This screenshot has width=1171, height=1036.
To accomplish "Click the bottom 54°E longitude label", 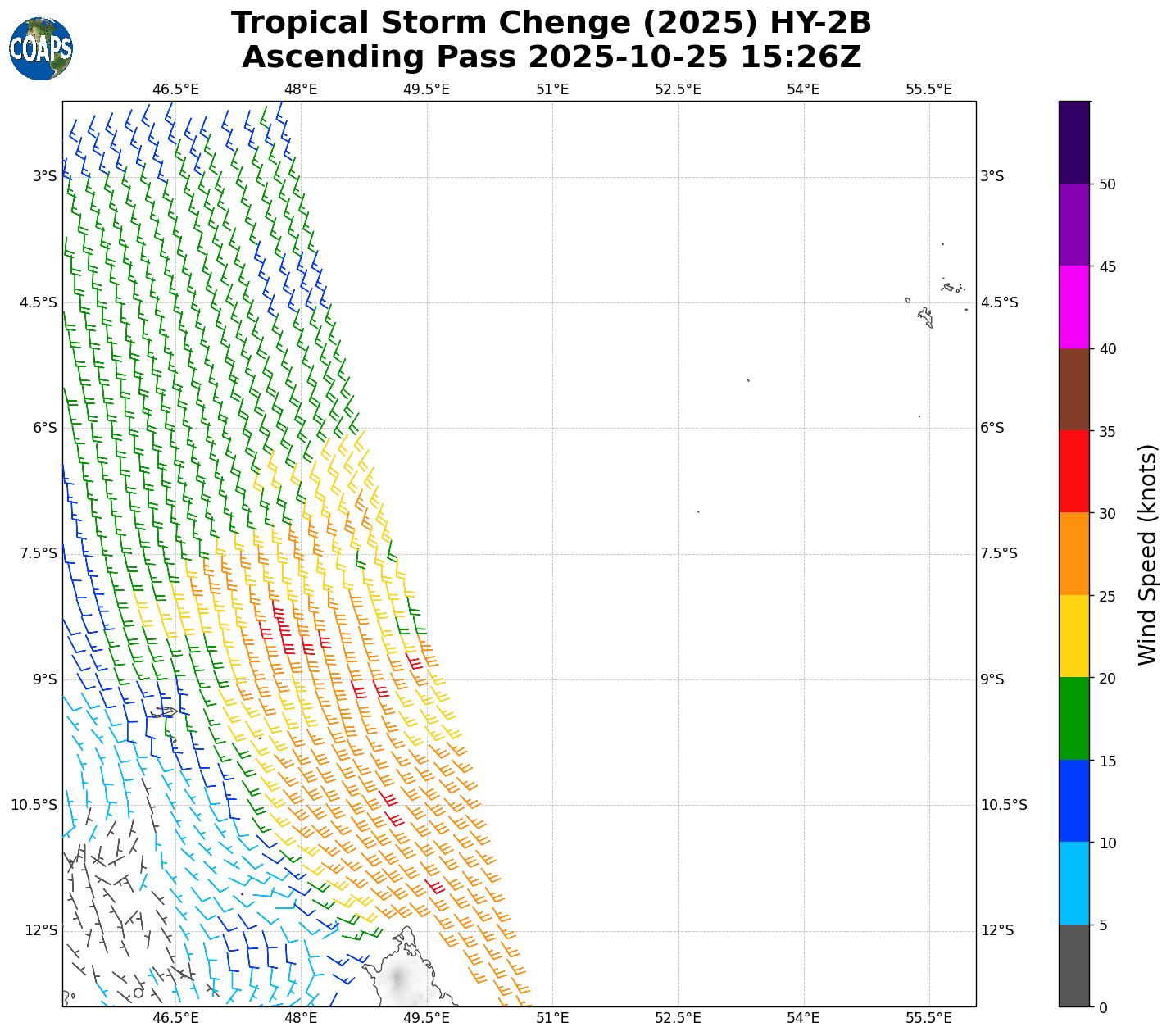I will pyautogui.click(x=803, y=1018).
